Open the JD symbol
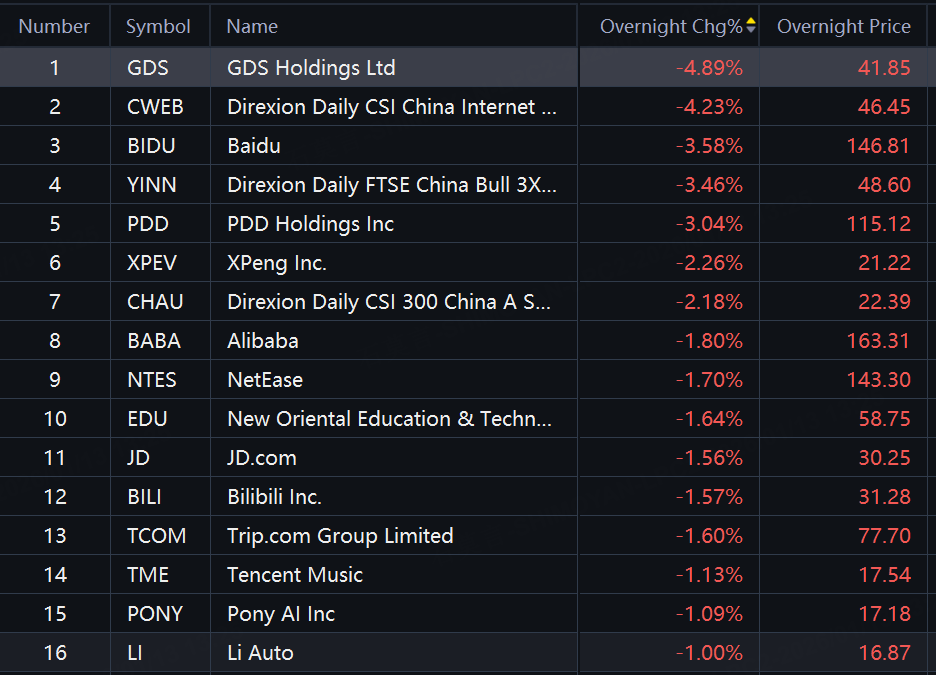The width and height of the screenshot is (936, 675). tap(139, 458)
